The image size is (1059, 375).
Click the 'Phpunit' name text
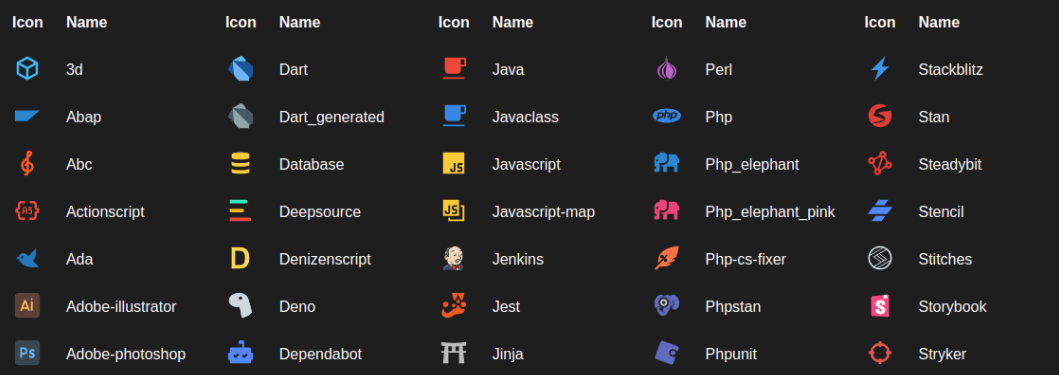point(731,353)
